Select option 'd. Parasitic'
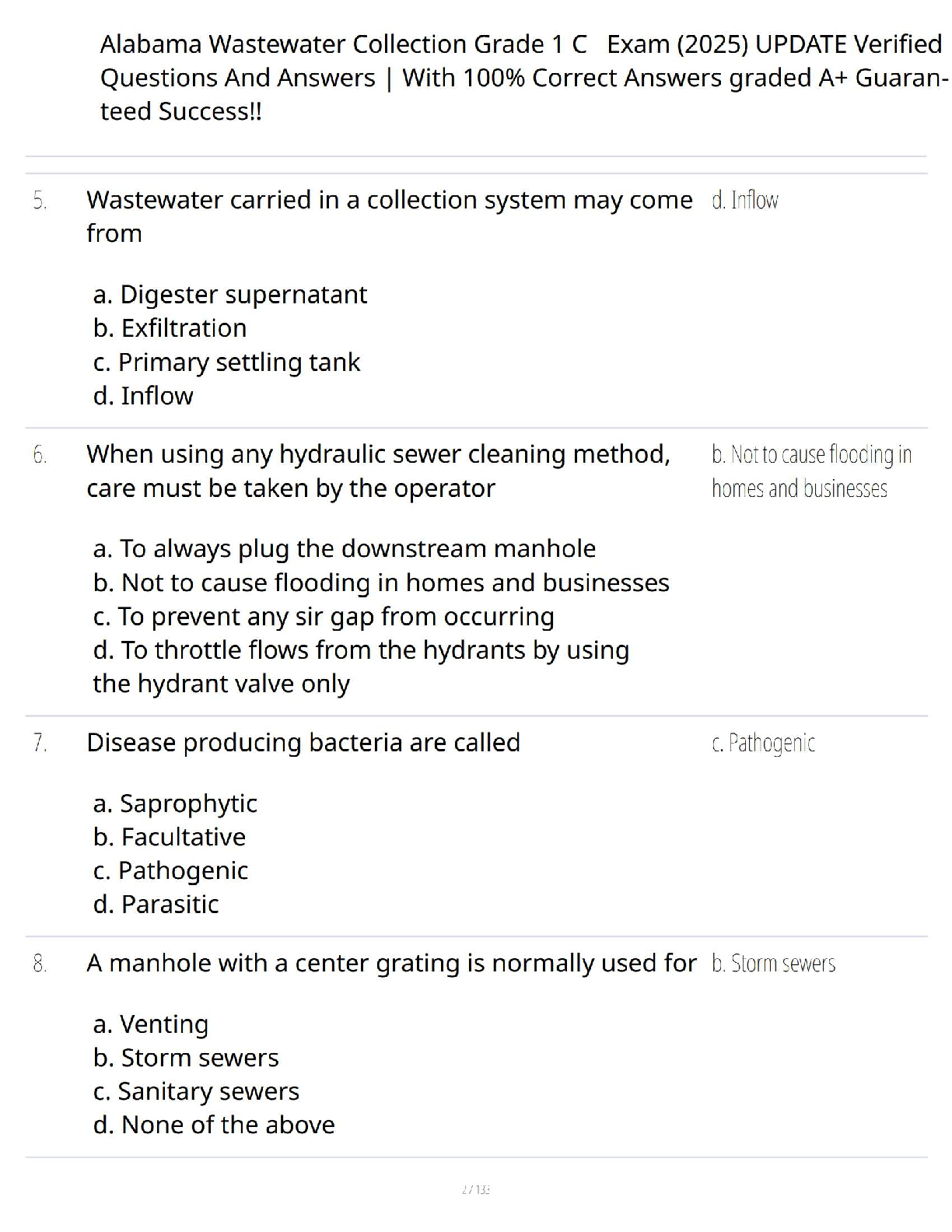The width and height of the screenshot is (952, 1232). point(156,905)
